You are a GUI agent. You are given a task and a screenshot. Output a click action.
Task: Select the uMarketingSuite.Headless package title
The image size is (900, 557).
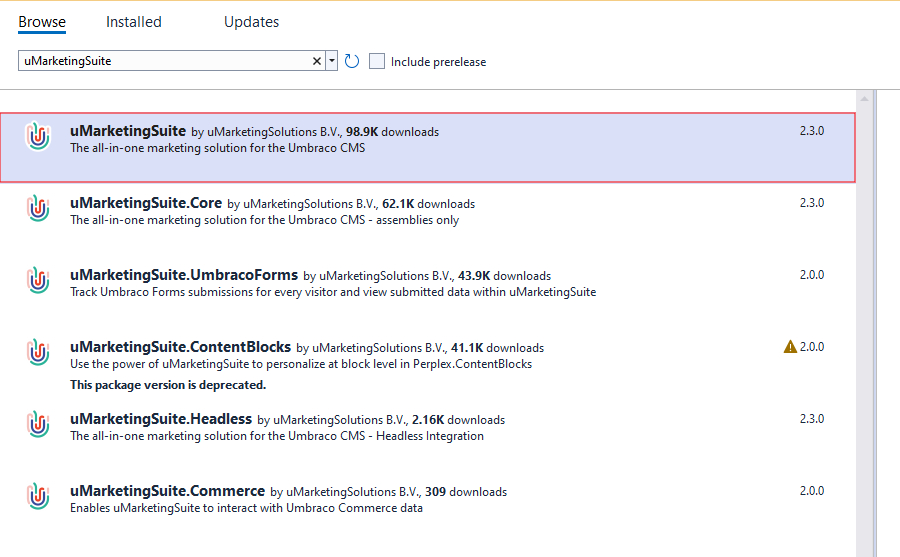pos(160,419)
